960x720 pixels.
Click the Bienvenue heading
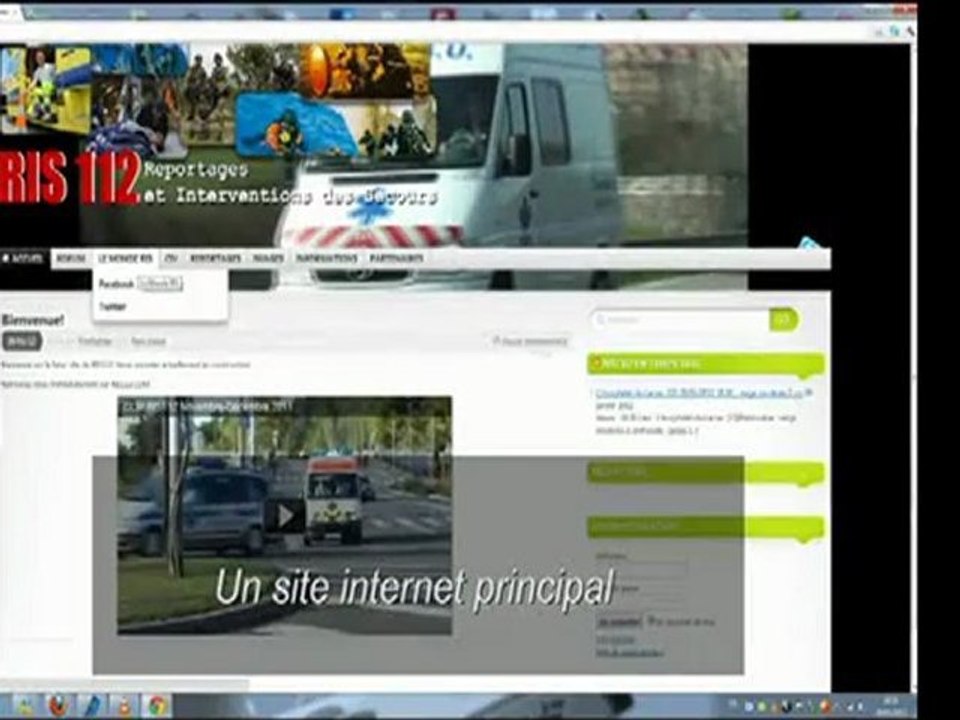32,320
